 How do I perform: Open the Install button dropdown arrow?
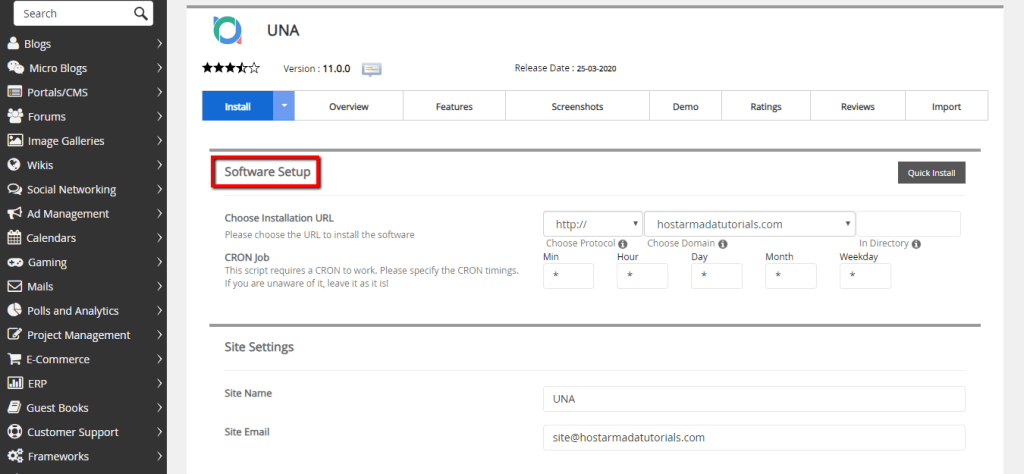283,106
